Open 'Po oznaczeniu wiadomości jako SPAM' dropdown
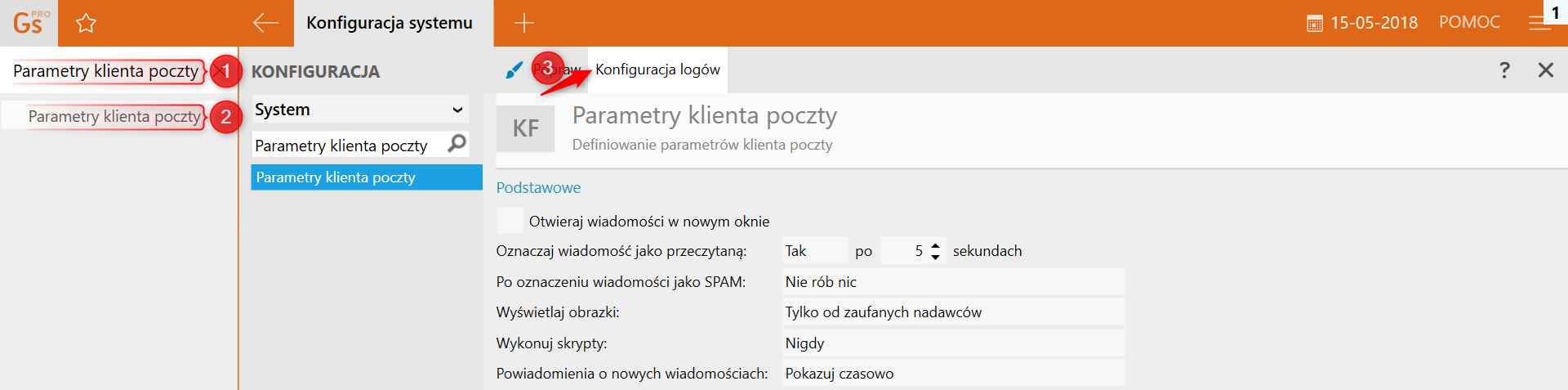Viewport: 1568px width, 390px height. tap(952, 282)
